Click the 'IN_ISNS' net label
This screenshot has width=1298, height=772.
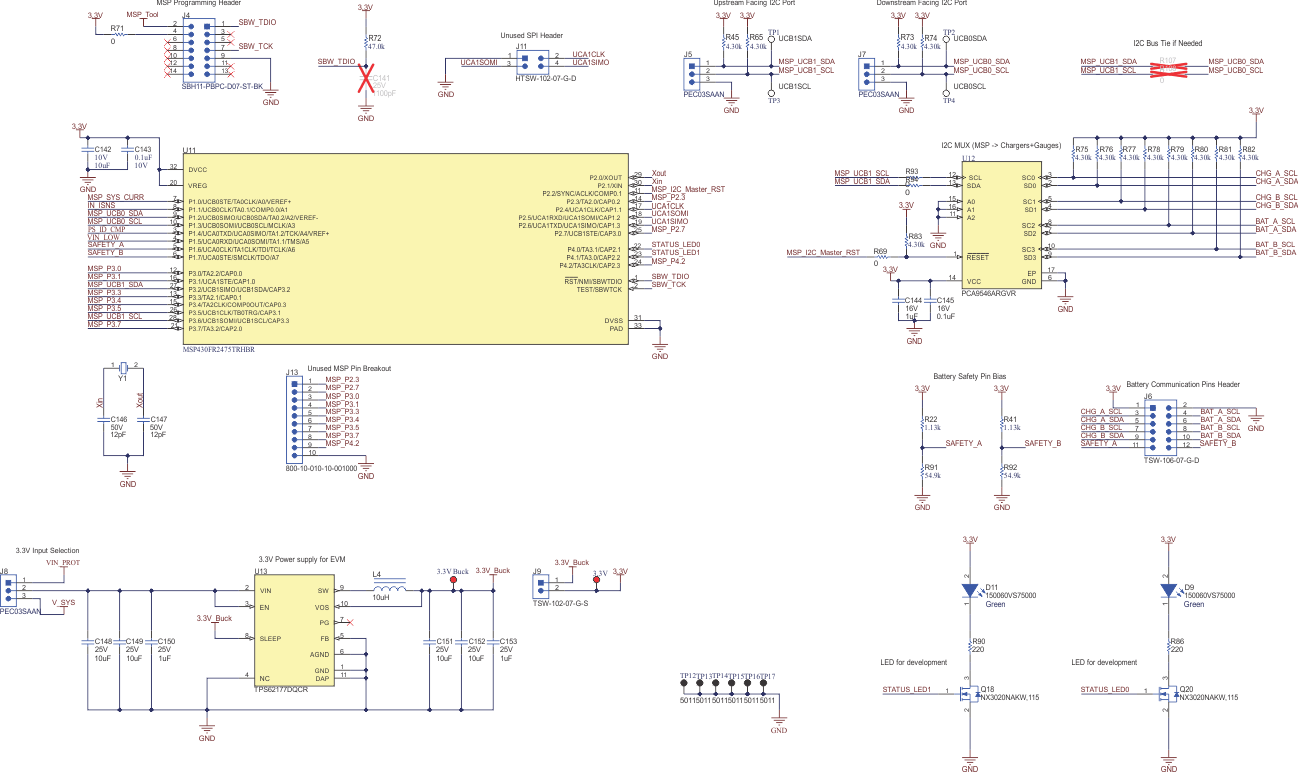point(102,205)
